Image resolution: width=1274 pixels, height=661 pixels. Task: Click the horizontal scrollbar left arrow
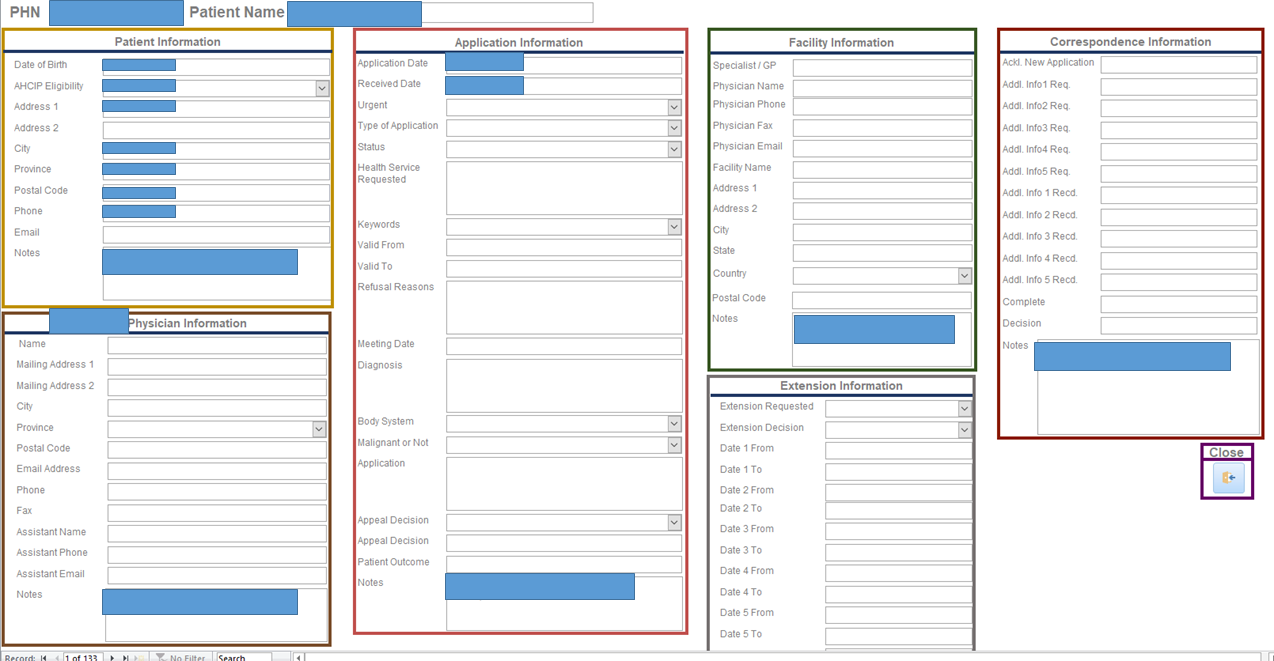[298, 658]
